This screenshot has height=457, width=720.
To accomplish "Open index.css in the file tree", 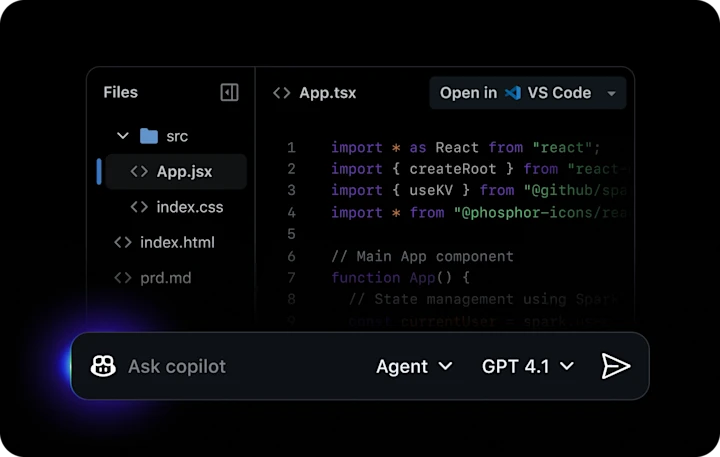I will tap(177, 207).
